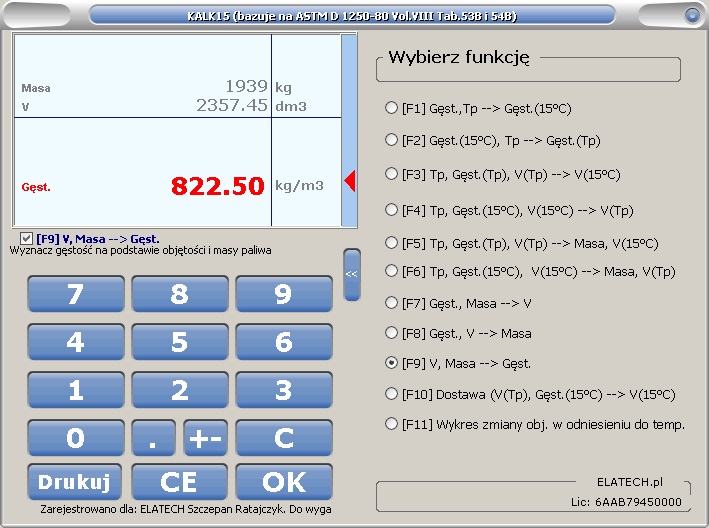The image size is (709, 528).
Task: Click the red Gęst. label
Action: 36,187
